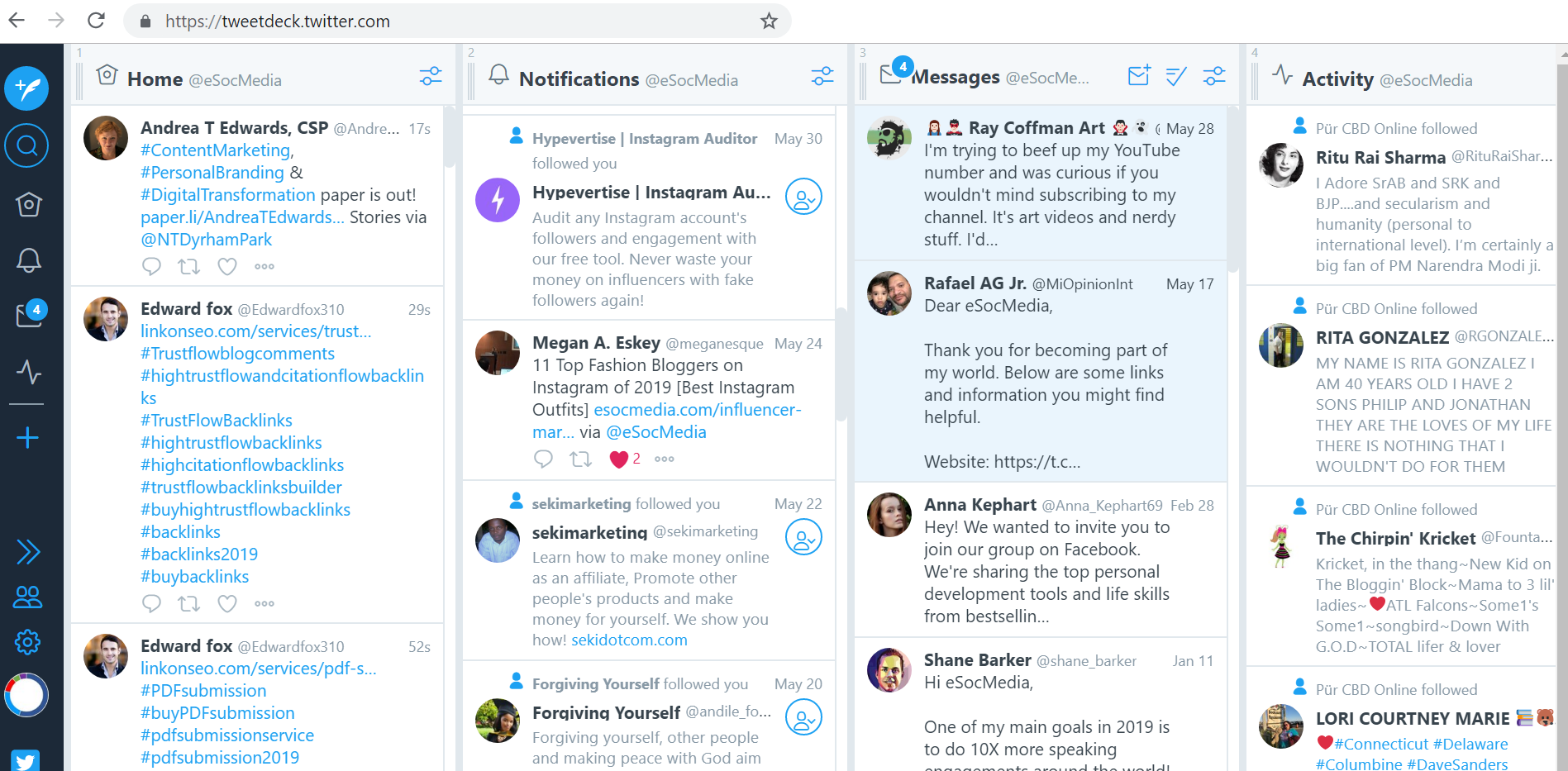Open Messages via the sidebar envelope badge
This screenshot has width=1568, height=771.
pyautogui.click(x=27, y=314)
